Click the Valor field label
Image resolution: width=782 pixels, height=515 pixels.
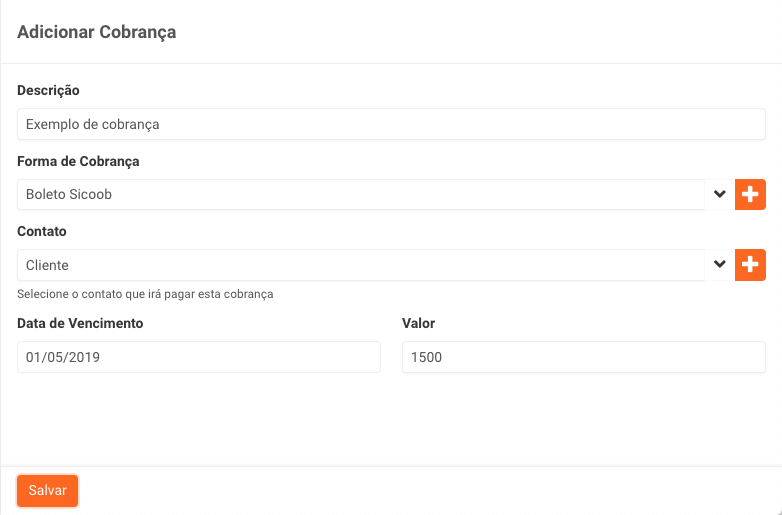pos(418,323)
